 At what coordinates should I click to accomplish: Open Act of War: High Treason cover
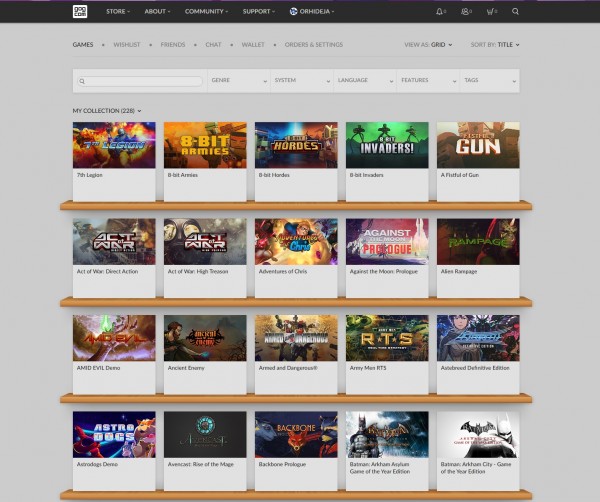tap(205, 241)
